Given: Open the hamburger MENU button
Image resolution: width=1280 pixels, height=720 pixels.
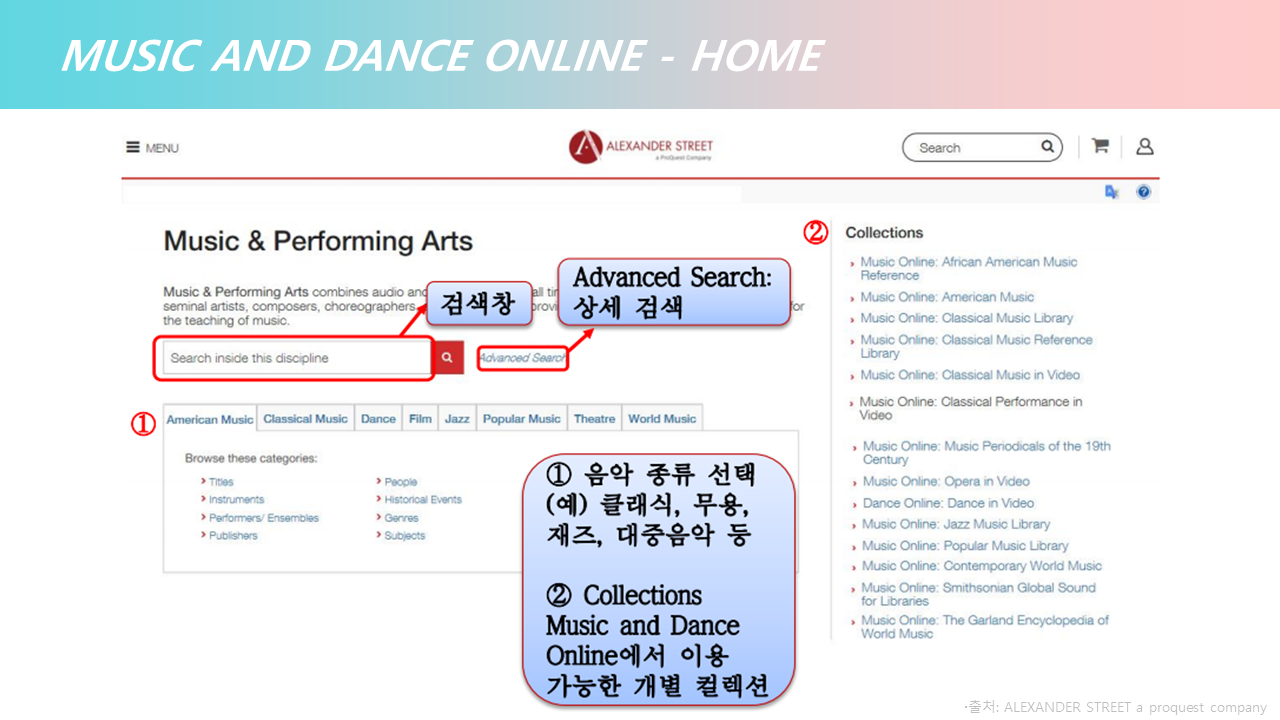Looking at the screenshot, I should 152,148.
